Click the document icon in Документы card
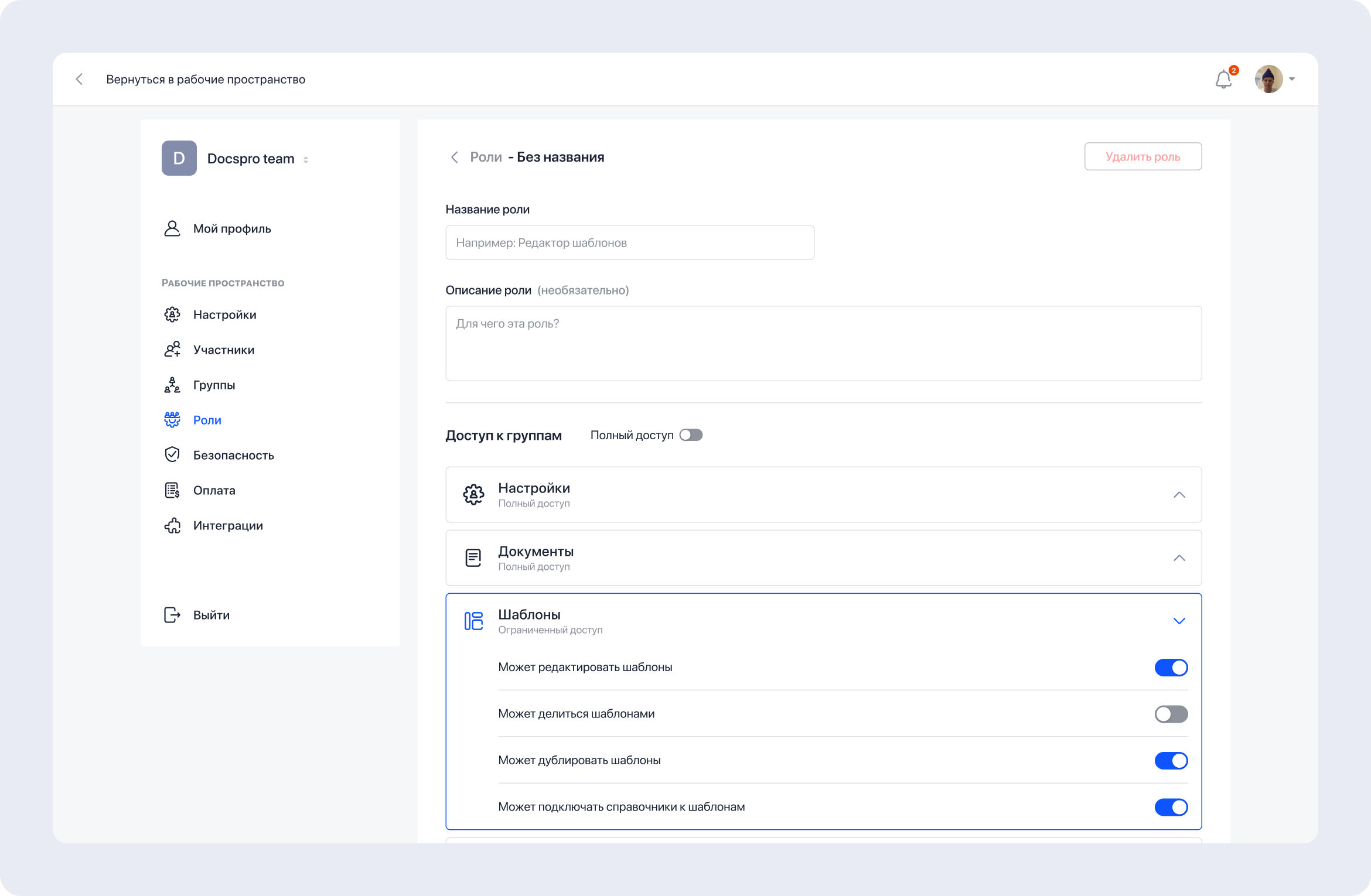Screen dimensions: 1371x896 473,558
